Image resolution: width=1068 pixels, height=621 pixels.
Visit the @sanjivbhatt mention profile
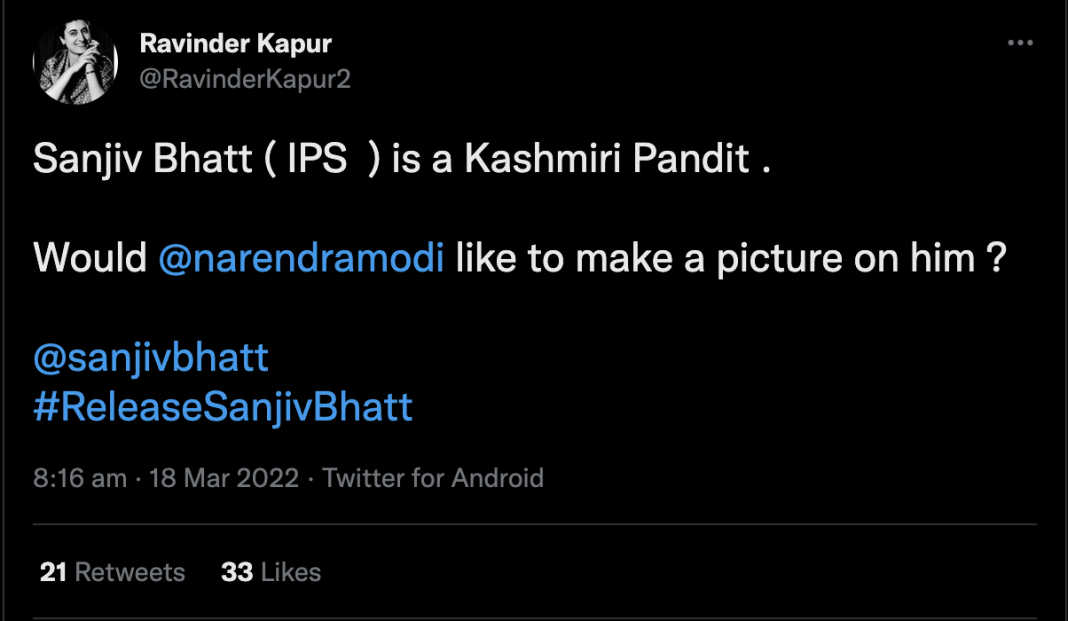[151, 358]
